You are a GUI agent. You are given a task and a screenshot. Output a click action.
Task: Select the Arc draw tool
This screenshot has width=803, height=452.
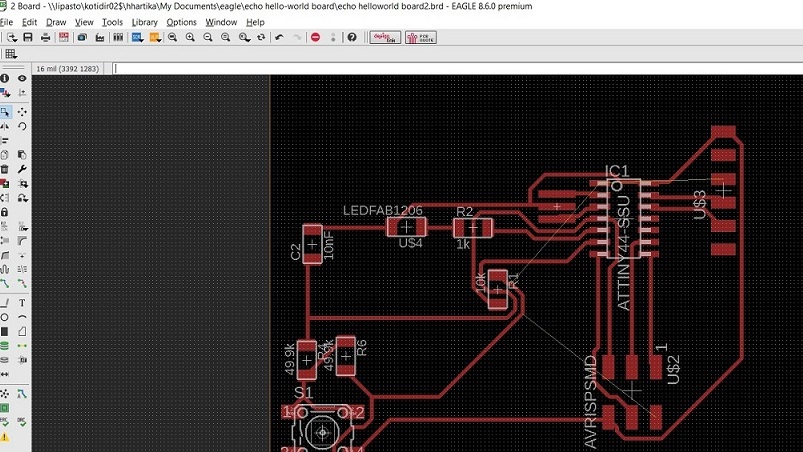coord(22,317)
